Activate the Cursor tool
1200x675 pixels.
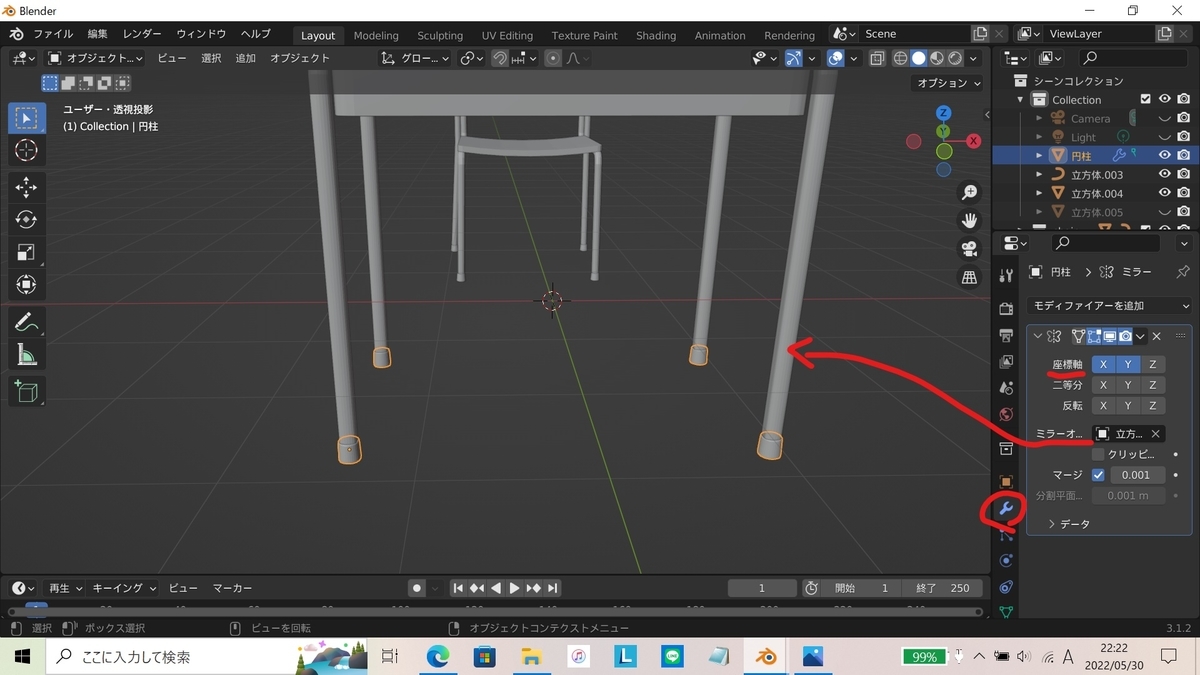coord(27,151)
